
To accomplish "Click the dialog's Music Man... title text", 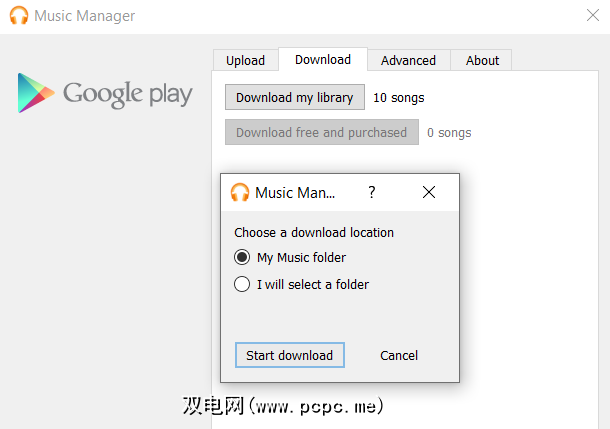I will coord(295,193).
